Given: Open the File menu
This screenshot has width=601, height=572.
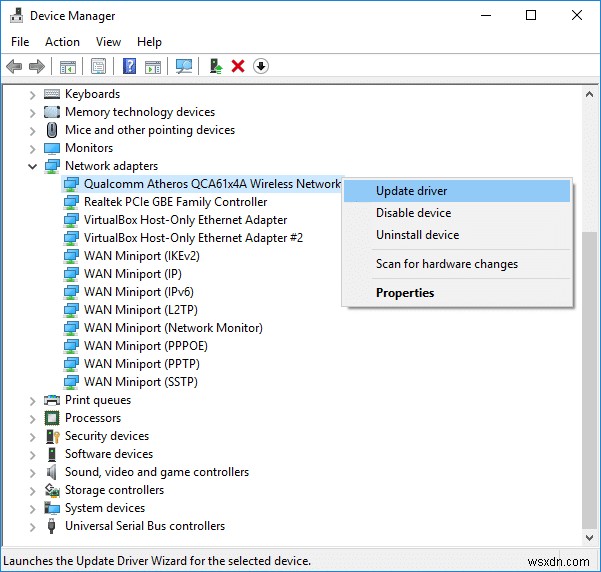Looking at the screenshot, I should coord(20,42).
